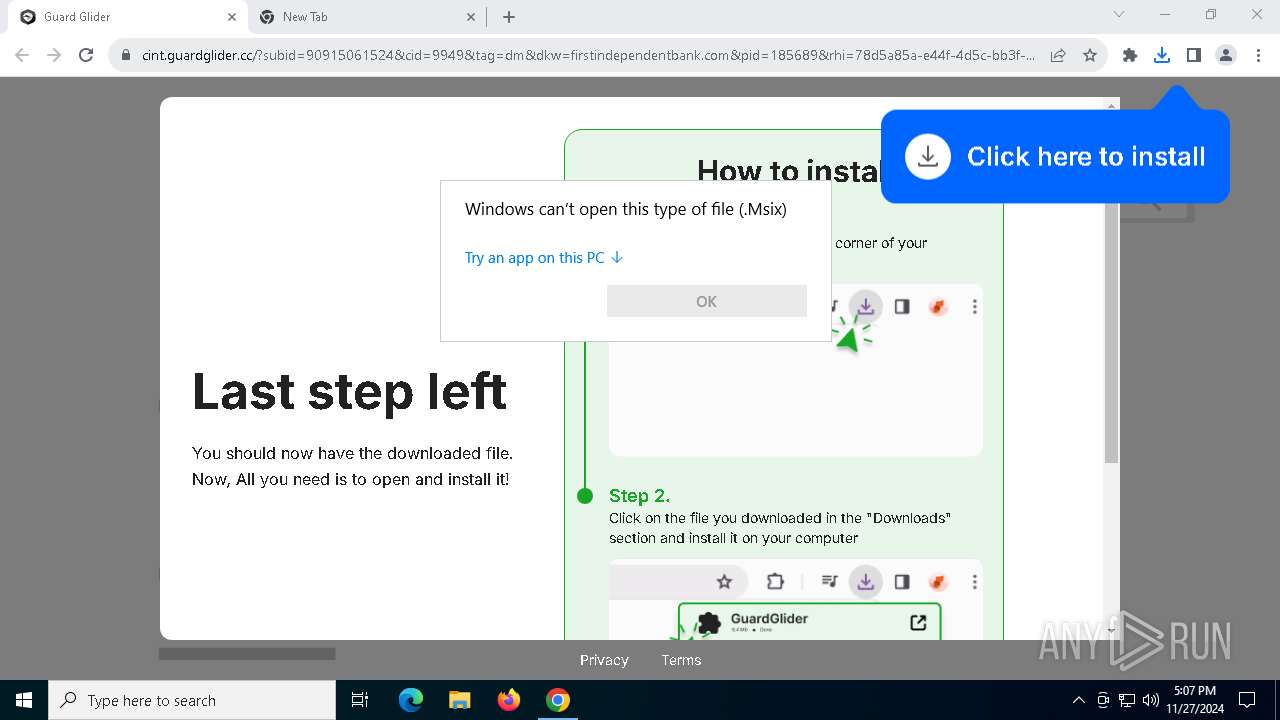Click the taskbar search box

(192, 700)
